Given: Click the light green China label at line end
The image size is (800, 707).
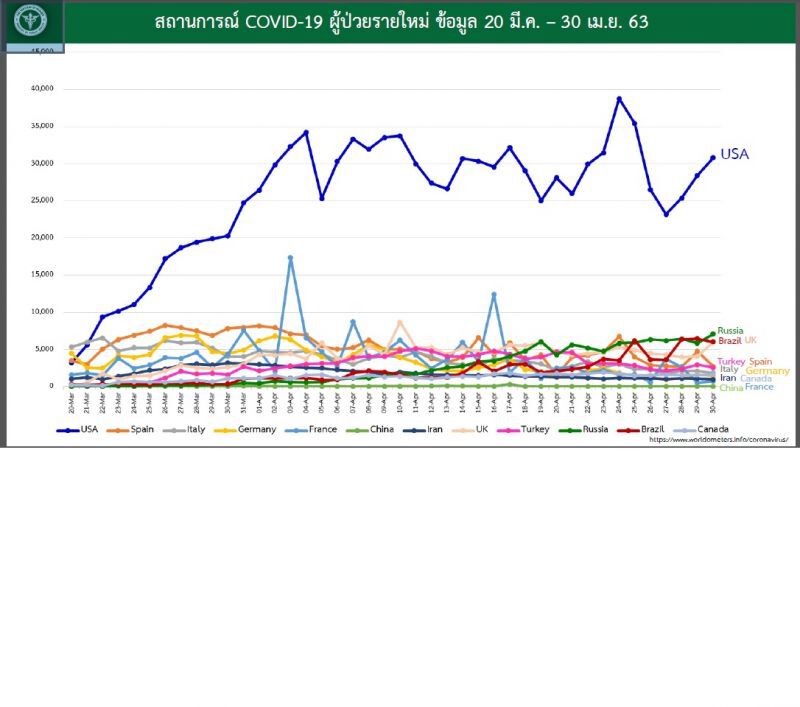Looking at the screenshot, I should 731,388.
